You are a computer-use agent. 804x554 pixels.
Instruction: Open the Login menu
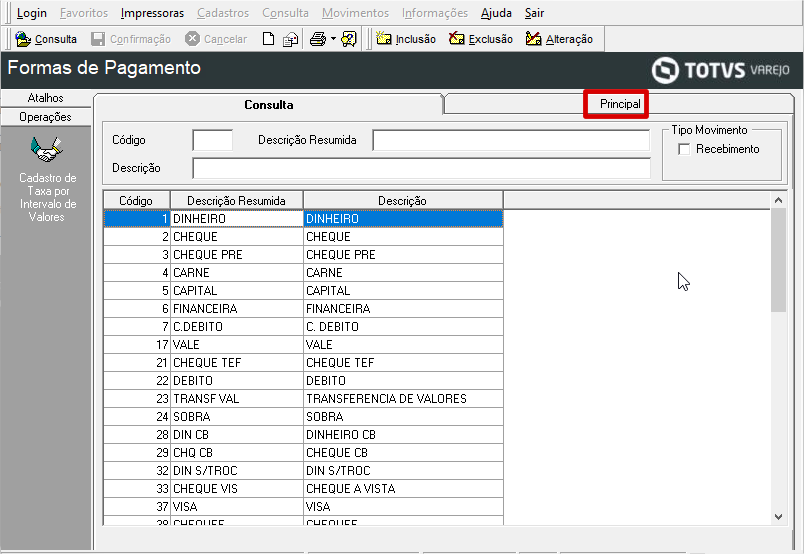[x=31, y=13]
